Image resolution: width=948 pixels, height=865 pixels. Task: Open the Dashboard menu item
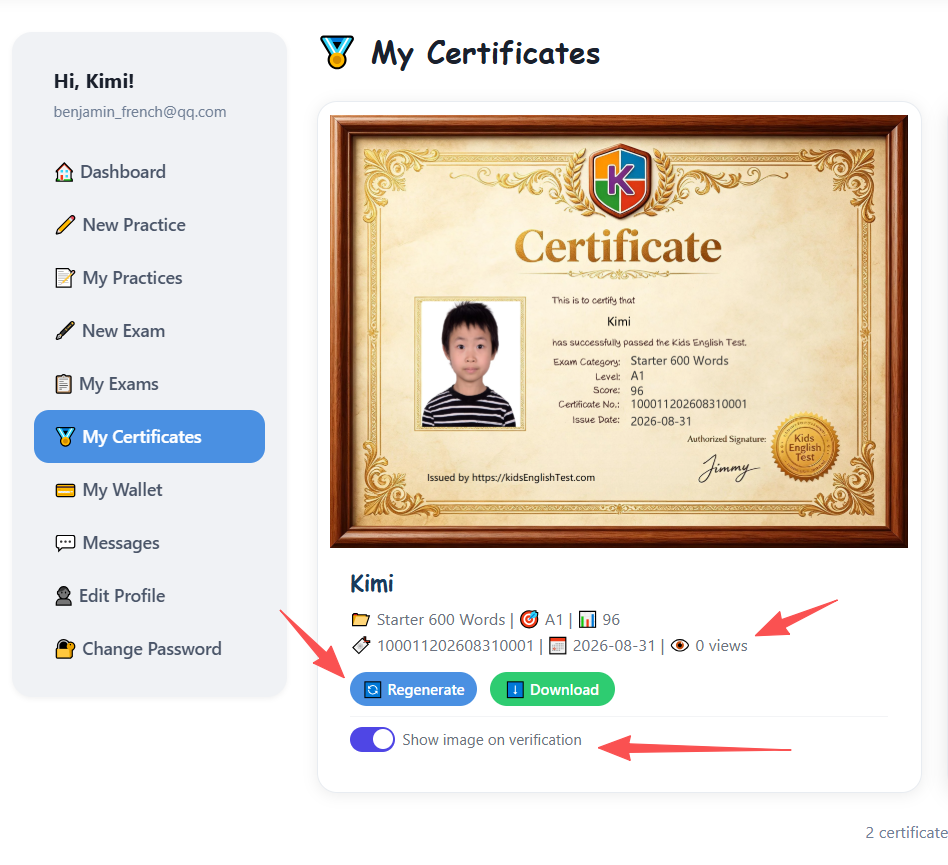[x=149, y=172]
